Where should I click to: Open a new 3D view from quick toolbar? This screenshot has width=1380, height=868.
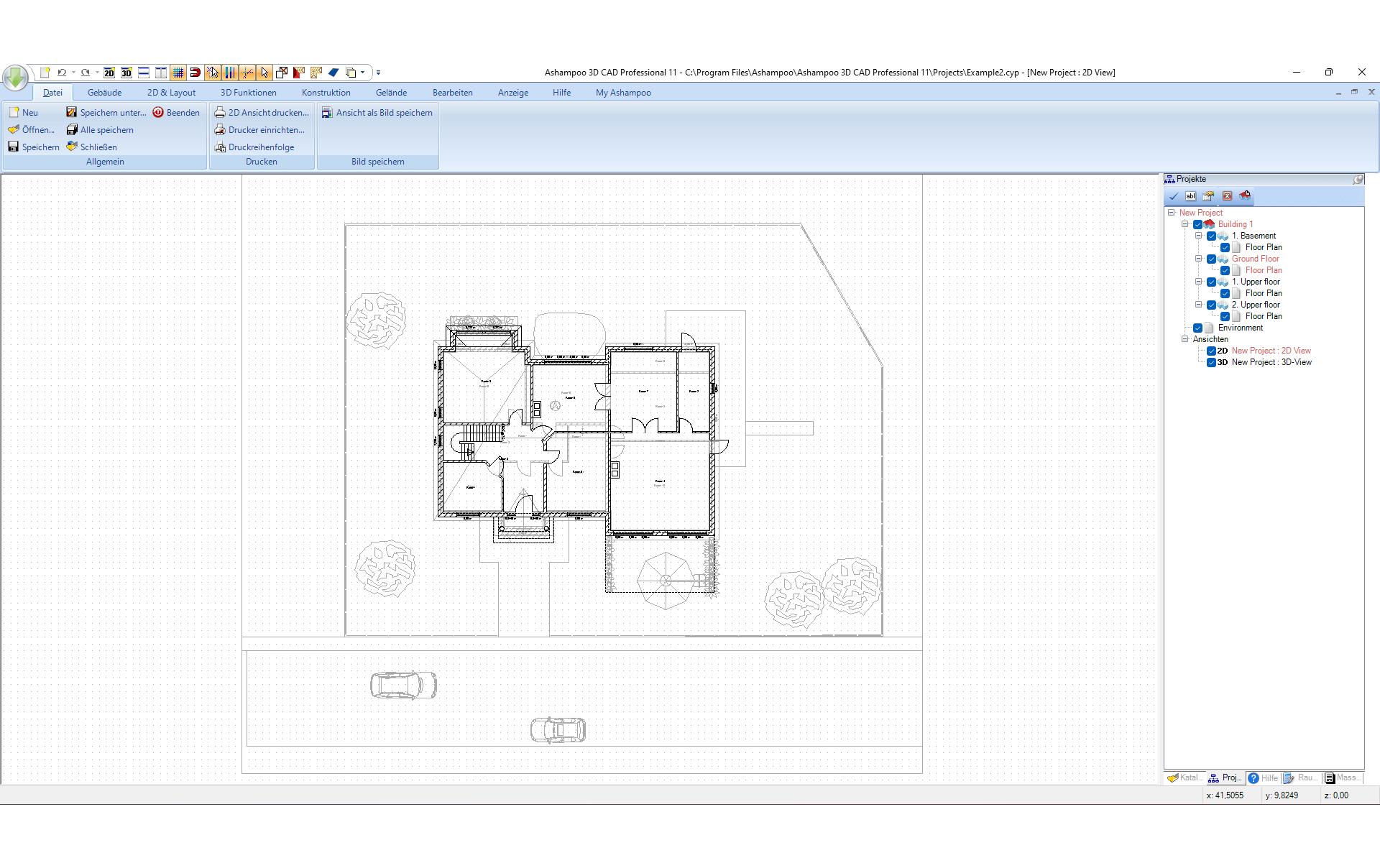126,73
